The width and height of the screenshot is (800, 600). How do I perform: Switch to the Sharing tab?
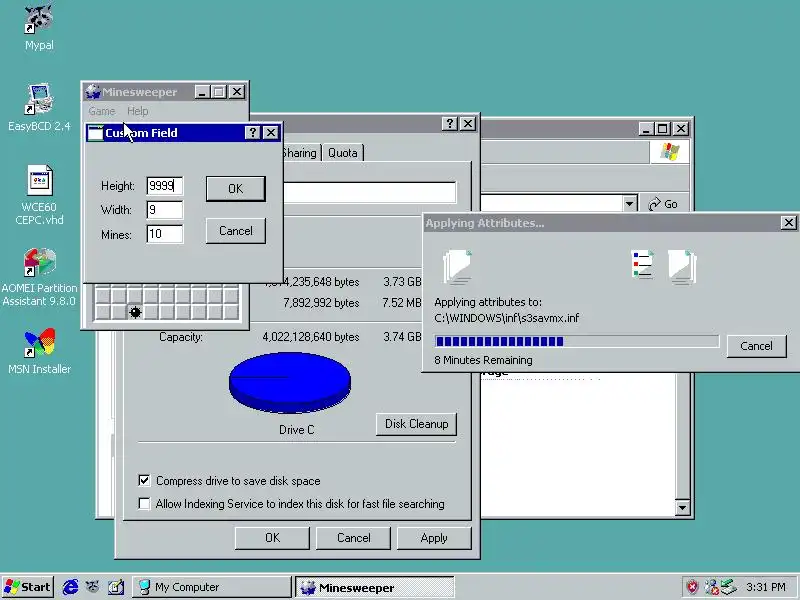299,153
